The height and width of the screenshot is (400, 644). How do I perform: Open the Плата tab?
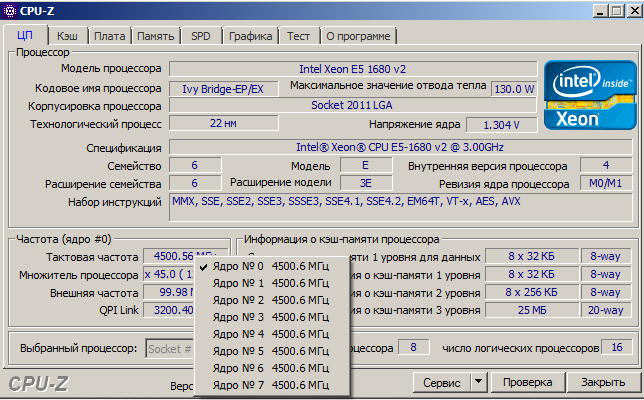(109, 35)
